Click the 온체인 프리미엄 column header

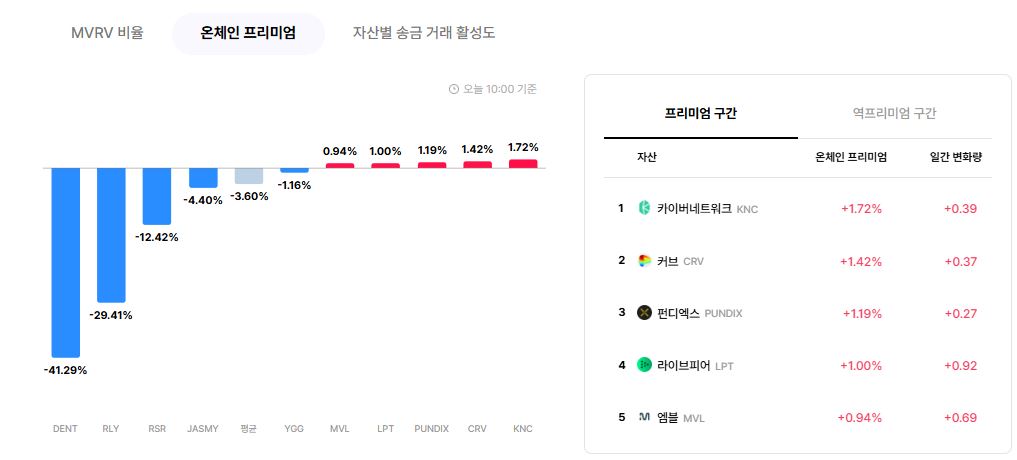coord(851,157)
